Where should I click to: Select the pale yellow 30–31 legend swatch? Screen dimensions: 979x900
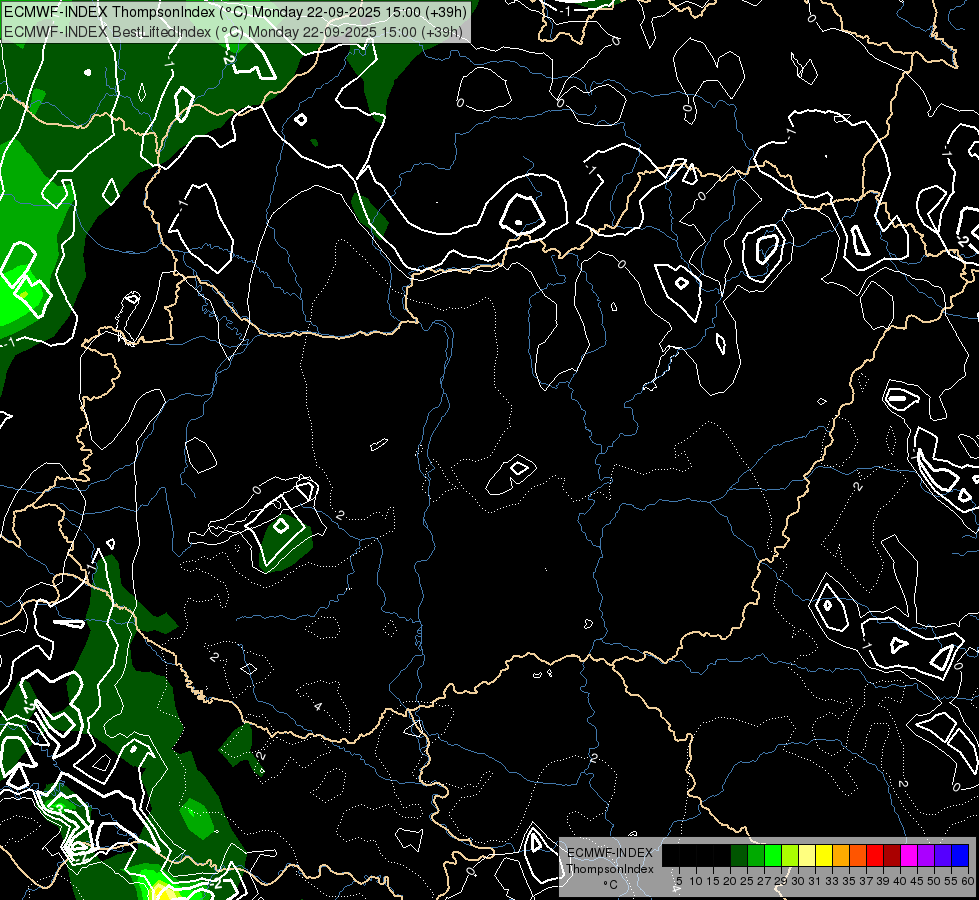[x=807, y=856]
